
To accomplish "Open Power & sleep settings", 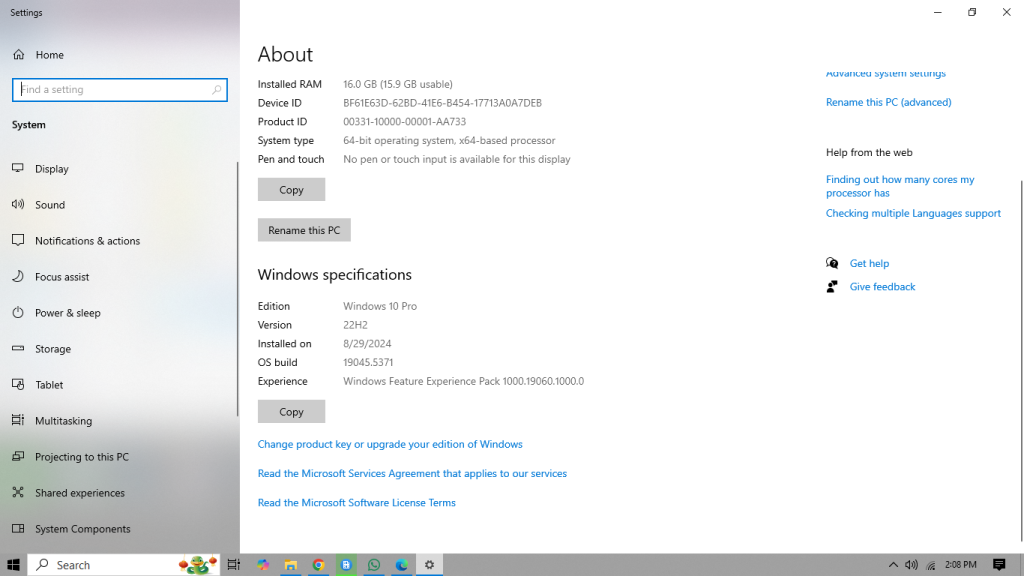I will coord(68,313).
